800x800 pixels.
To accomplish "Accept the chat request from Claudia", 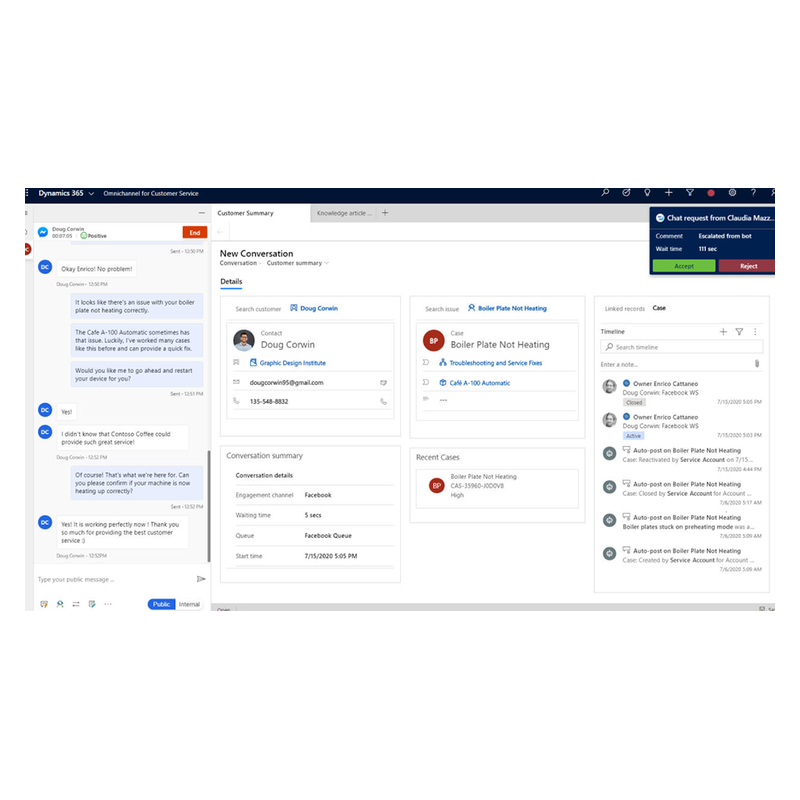I will click(684, 266).
